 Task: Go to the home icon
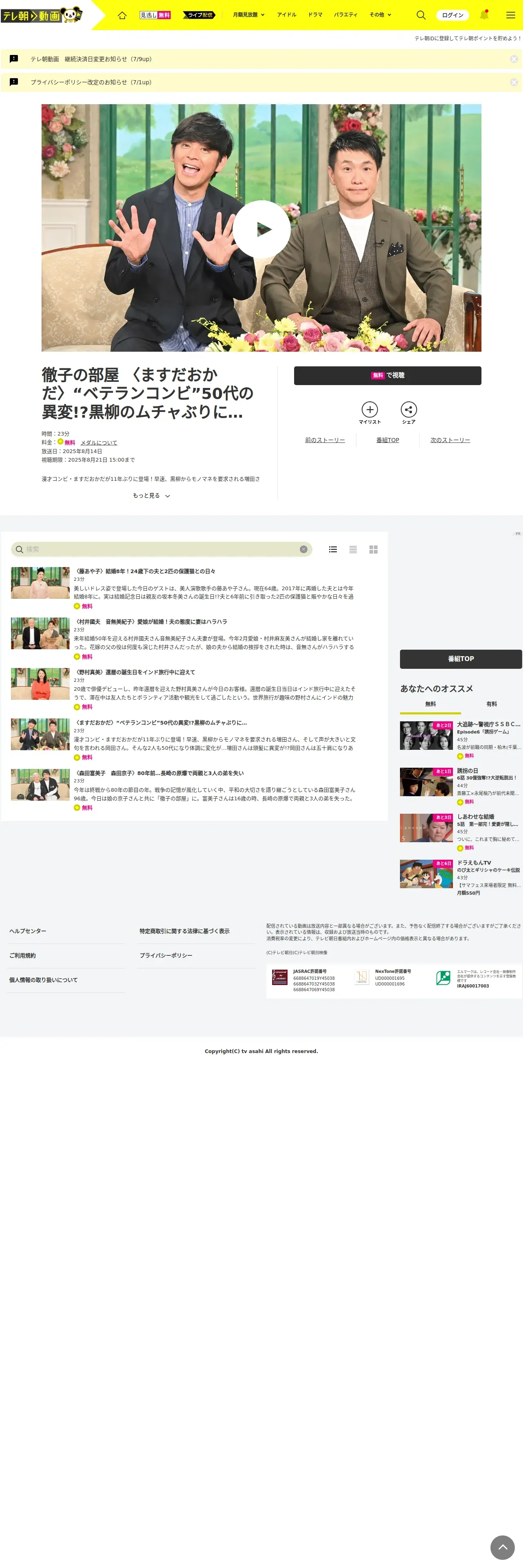[122, 15]
